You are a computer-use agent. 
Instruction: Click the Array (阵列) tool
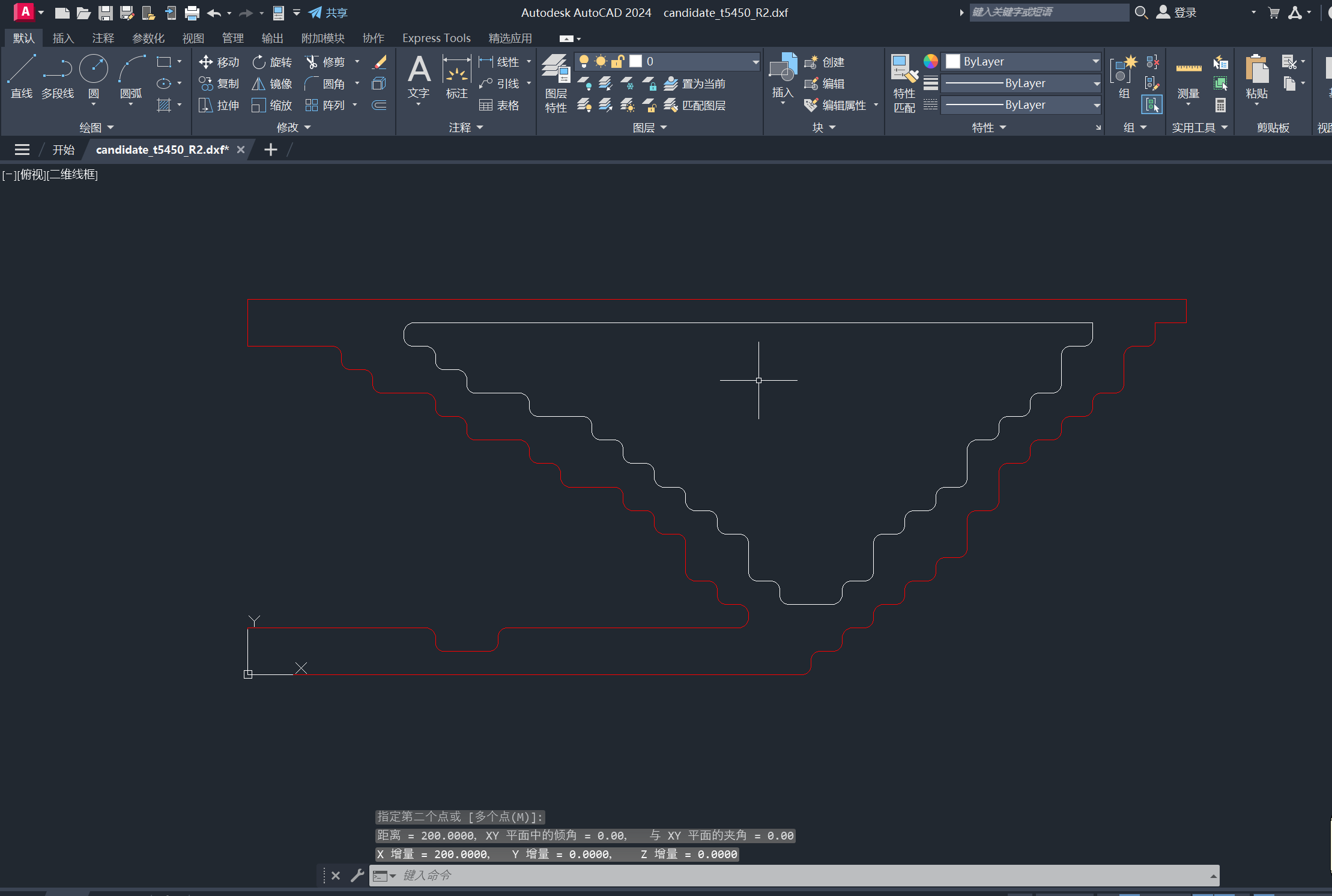(x=325, y=105)
